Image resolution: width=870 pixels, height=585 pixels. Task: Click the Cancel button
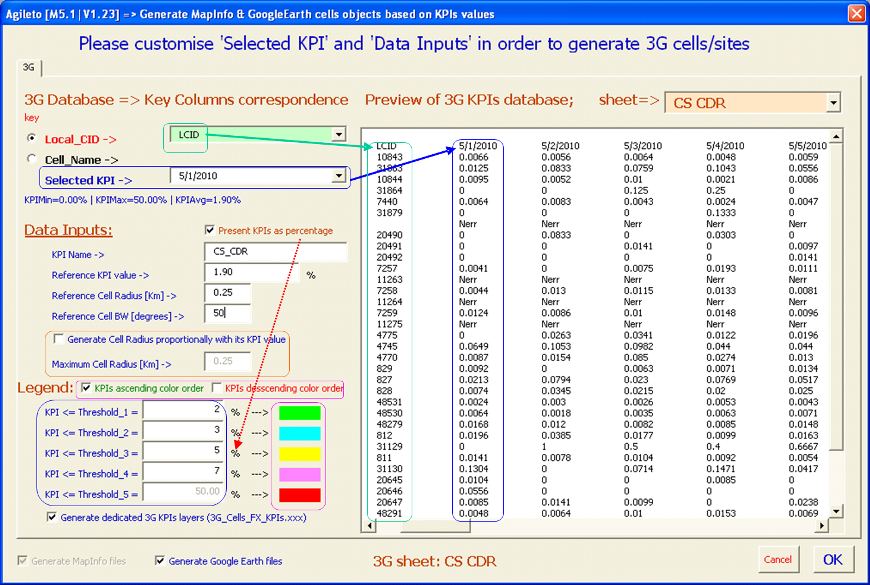point(777,560)
